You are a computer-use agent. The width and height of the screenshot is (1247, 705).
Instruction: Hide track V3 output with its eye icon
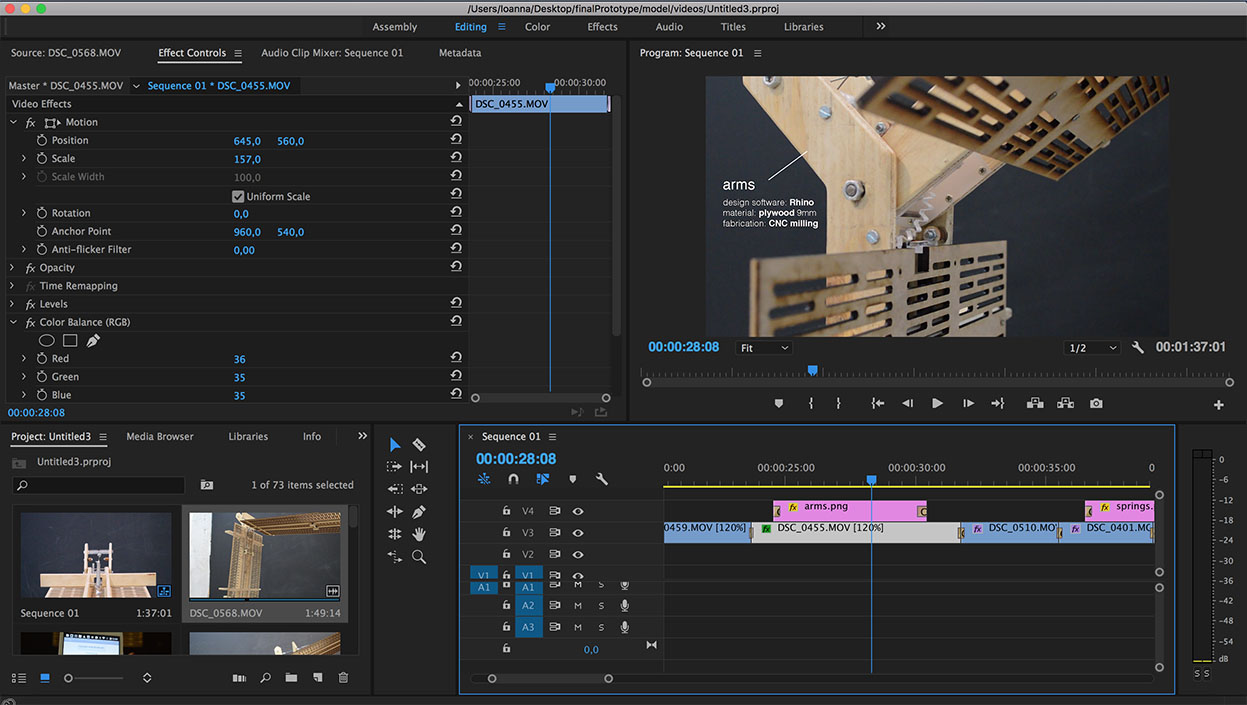(577, 532)
